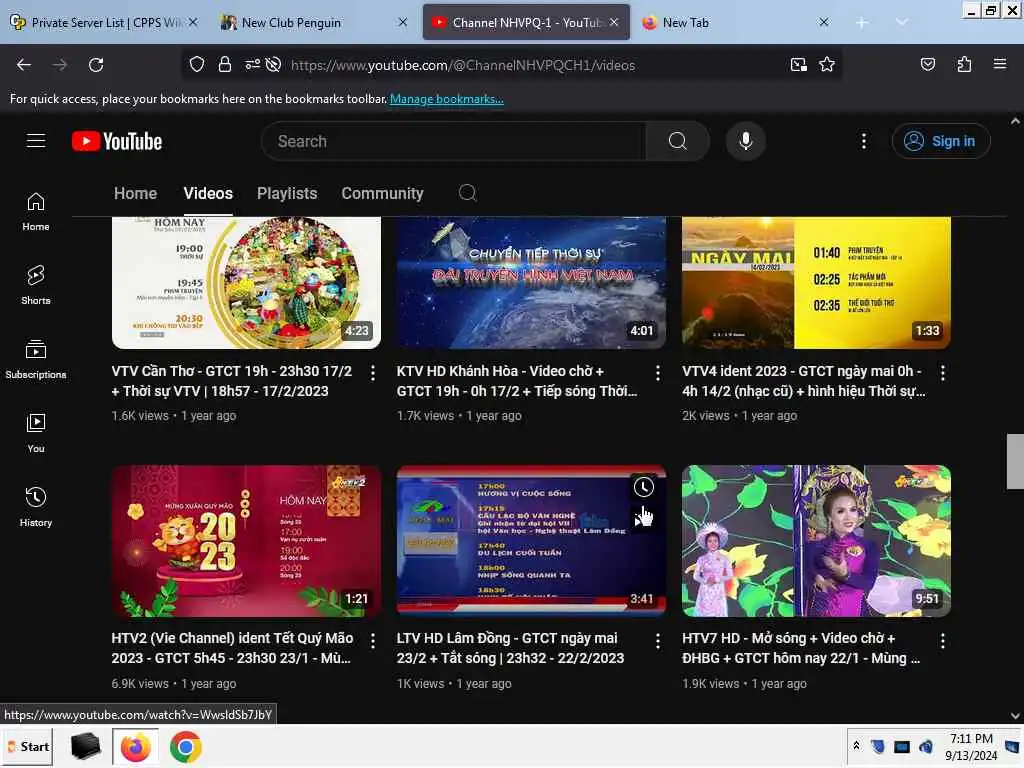The height and width of the screenshot is (768, 1024).
Task: Search within channel magnifier icon
Action: [468, 193]
